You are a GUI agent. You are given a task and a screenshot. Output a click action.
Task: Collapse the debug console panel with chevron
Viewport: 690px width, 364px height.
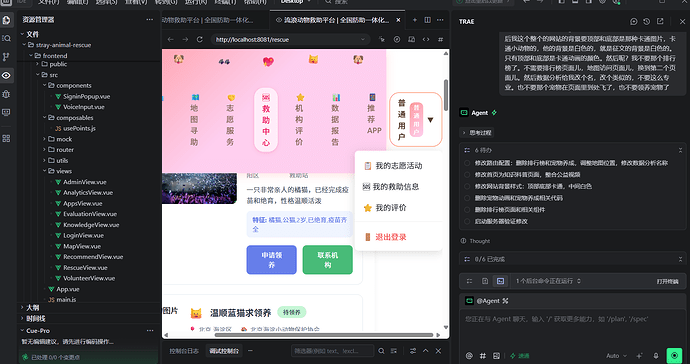[x=426, y=351]
